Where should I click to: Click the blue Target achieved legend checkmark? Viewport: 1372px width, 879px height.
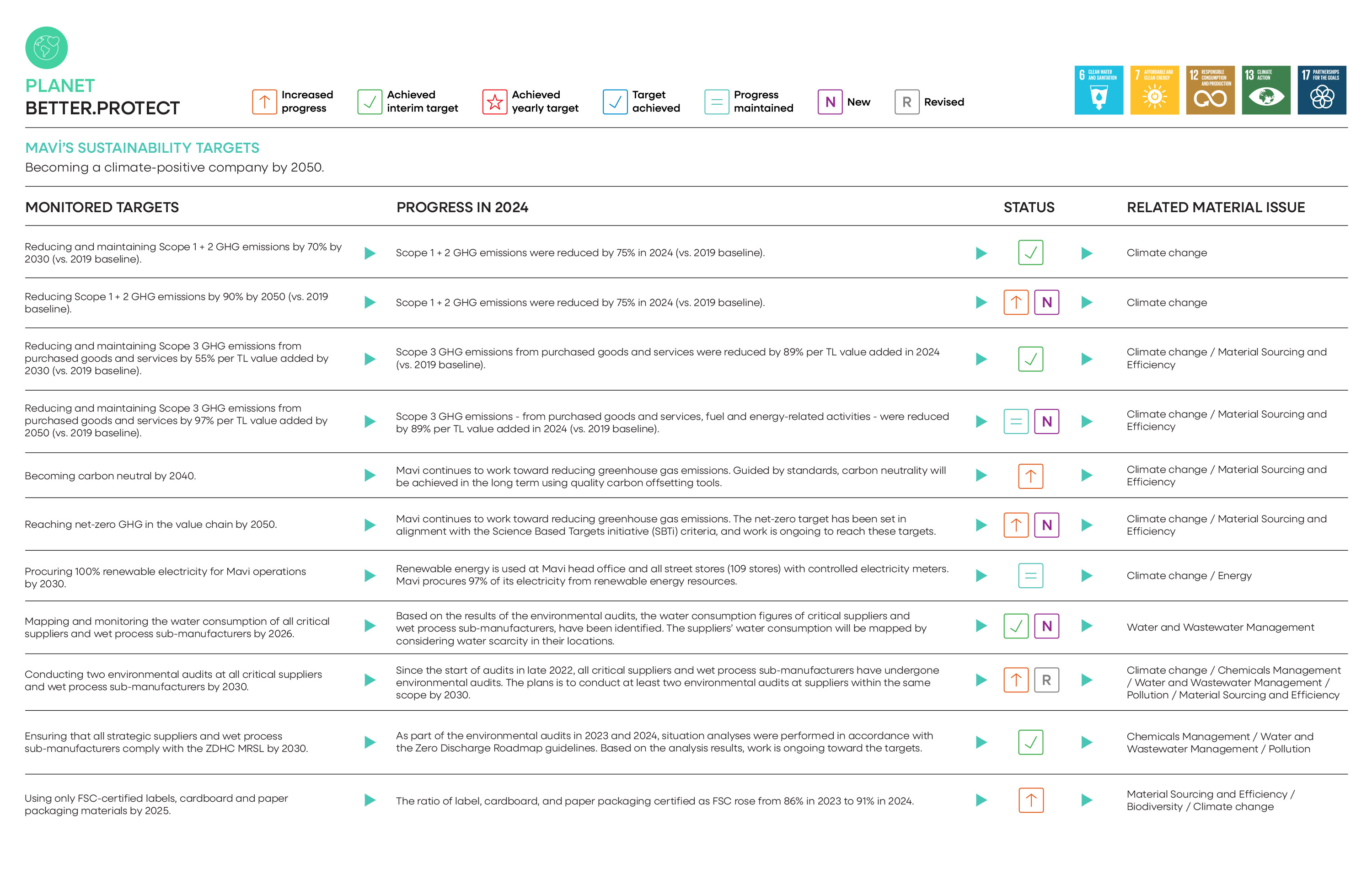[x=615, y=102]
